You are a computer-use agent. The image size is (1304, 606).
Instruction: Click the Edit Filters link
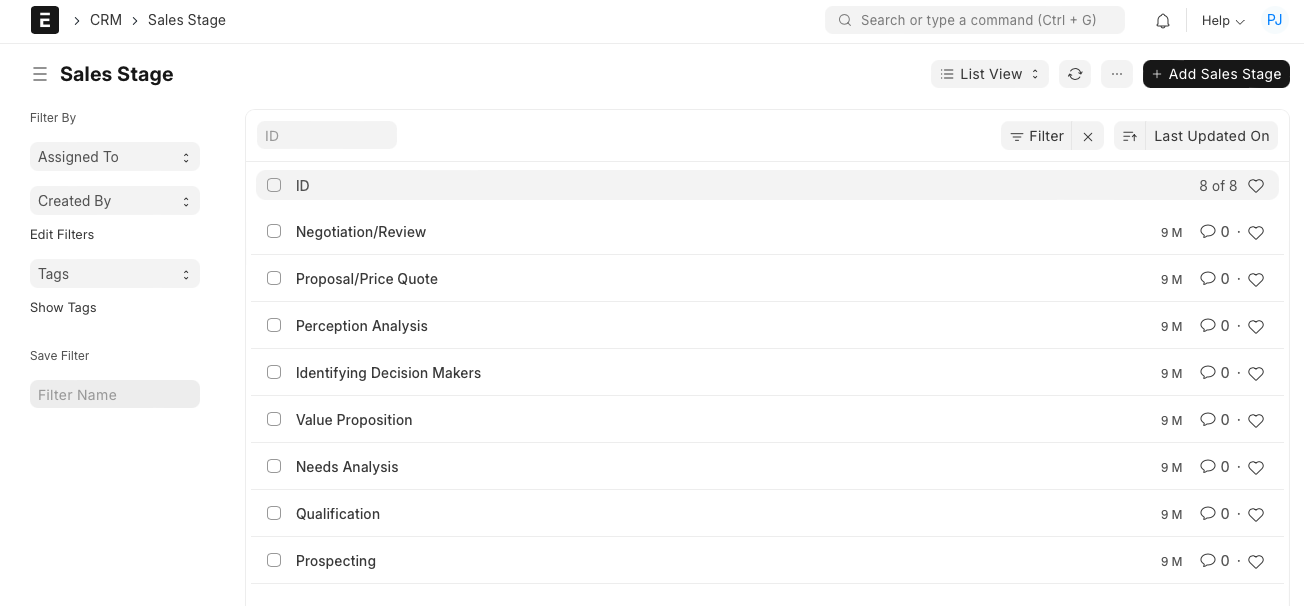pos(61,234)
